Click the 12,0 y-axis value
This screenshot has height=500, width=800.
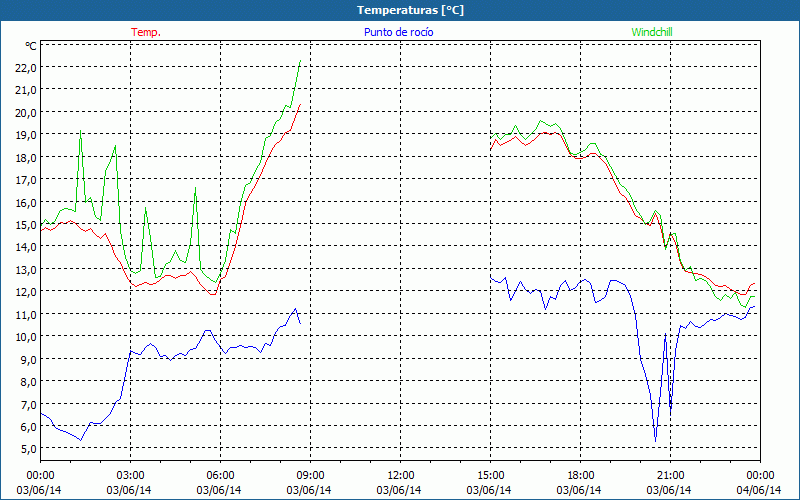26,292
